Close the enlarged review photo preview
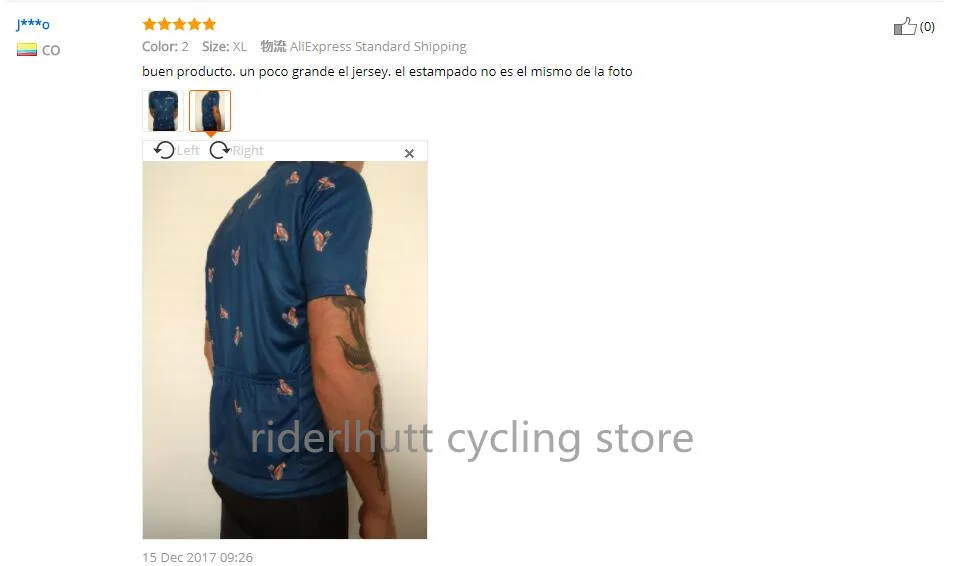Screen dimensions: 963x566 (x=409, y=153)
